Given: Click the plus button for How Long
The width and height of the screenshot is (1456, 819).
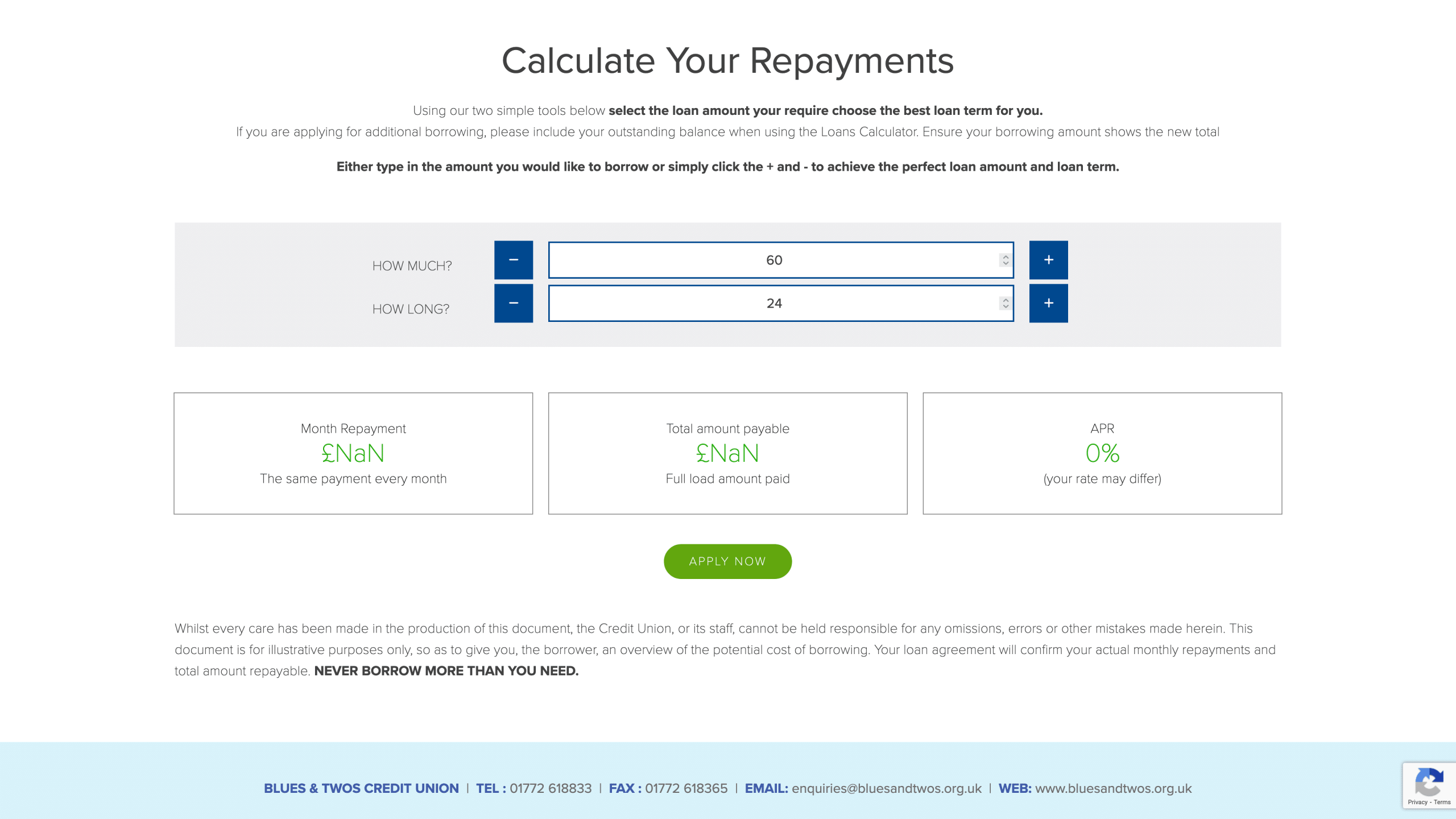Looking at the screenshot, I should coord(1048,303).
